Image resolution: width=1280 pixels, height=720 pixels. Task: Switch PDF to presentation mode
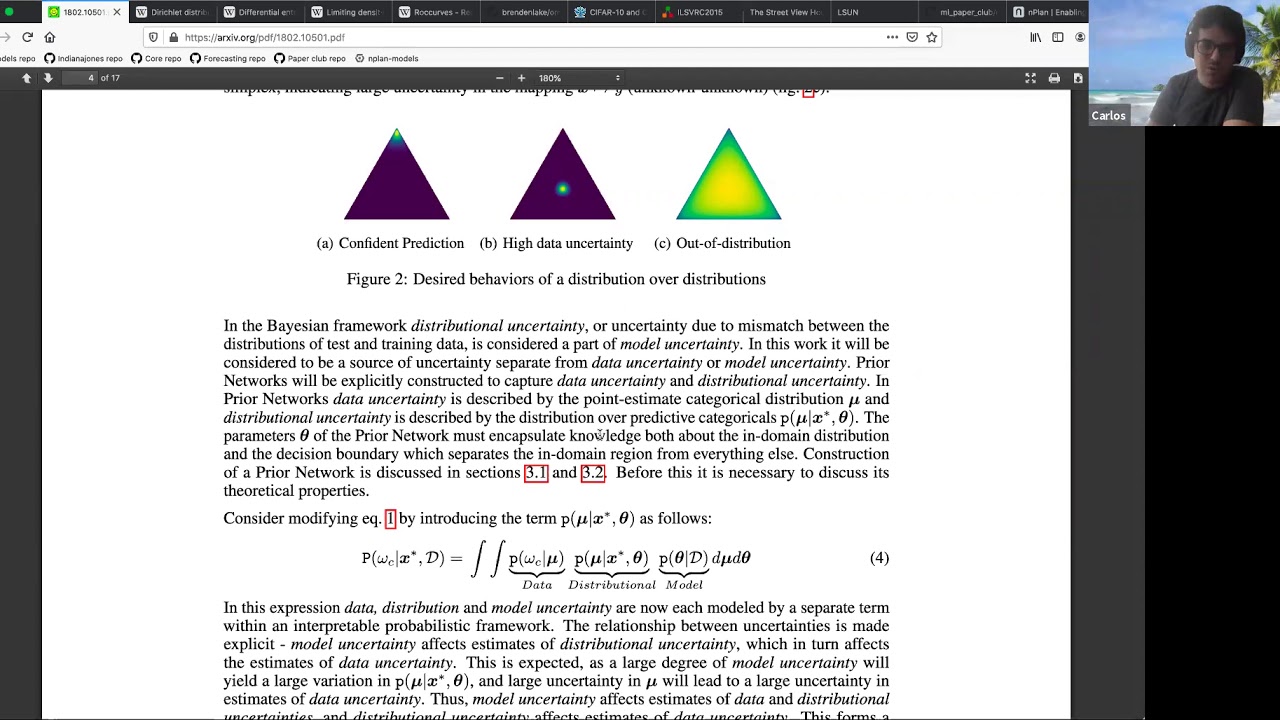tap(1031, 78)
